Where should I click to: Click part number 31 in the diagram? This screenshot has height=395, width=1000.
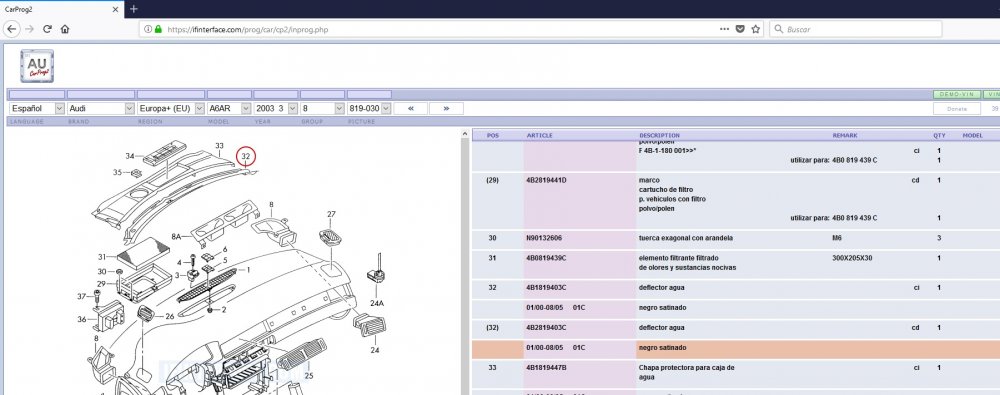click(x=102, y=257)
